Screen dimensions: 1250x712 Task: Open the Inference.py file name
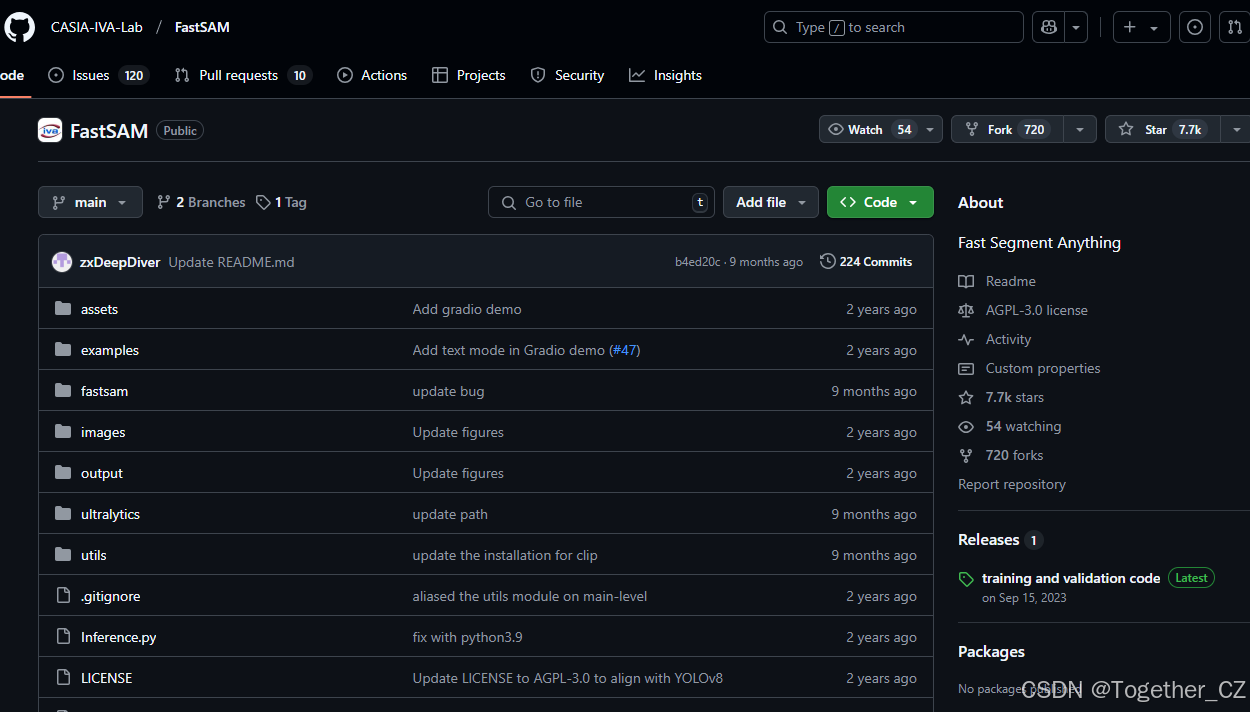coord(118,637)
